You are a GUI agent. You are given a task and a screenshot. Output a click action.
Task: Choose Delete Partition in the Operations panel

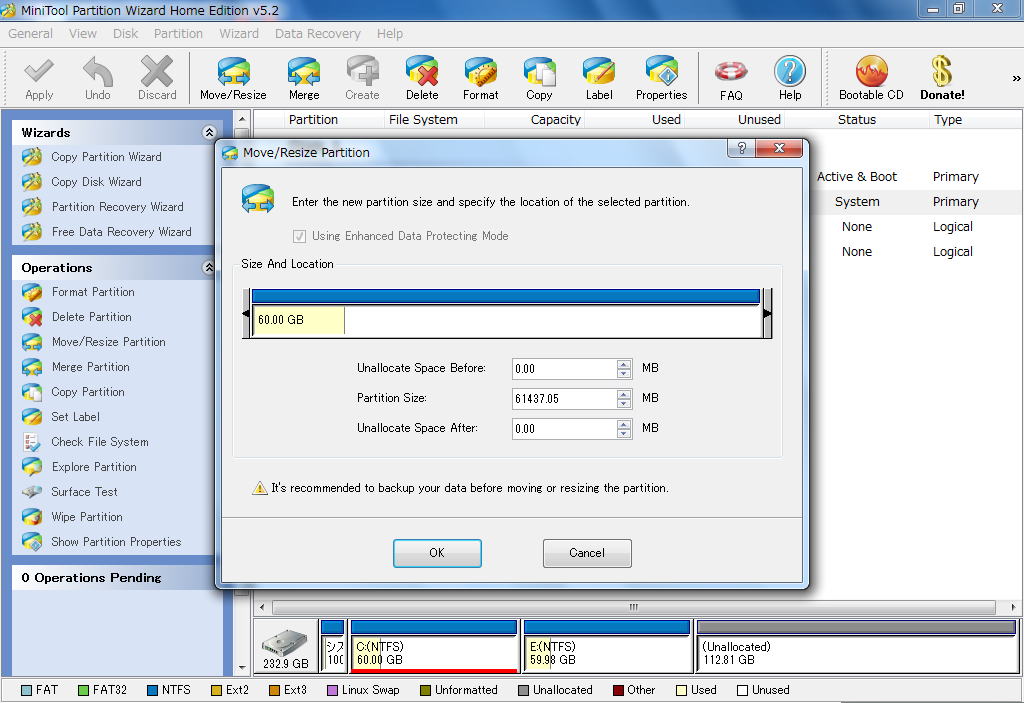pos(91,316)
